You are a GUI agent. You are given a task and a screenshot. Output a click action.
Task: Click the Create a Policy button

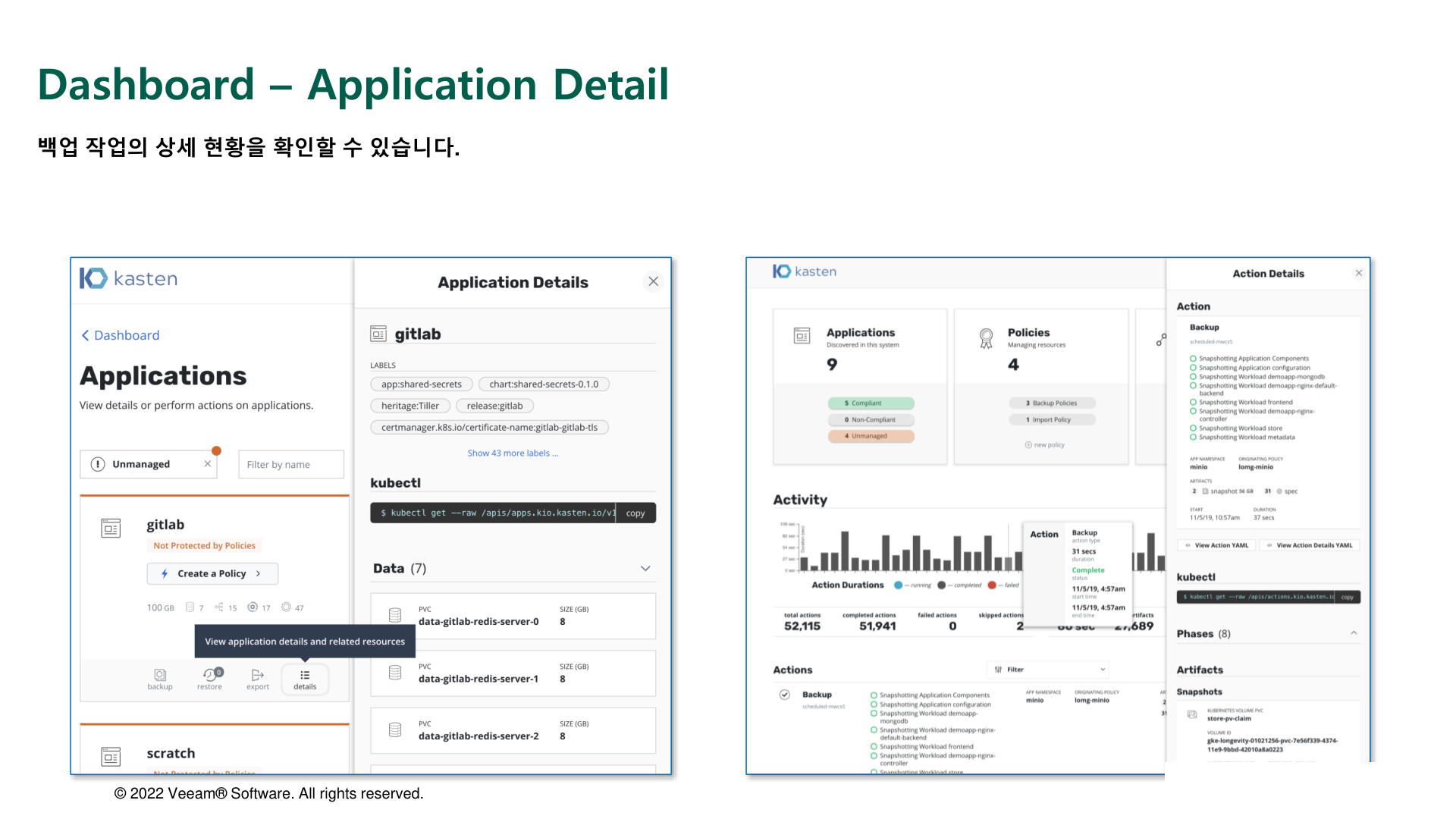click(212, 574)
